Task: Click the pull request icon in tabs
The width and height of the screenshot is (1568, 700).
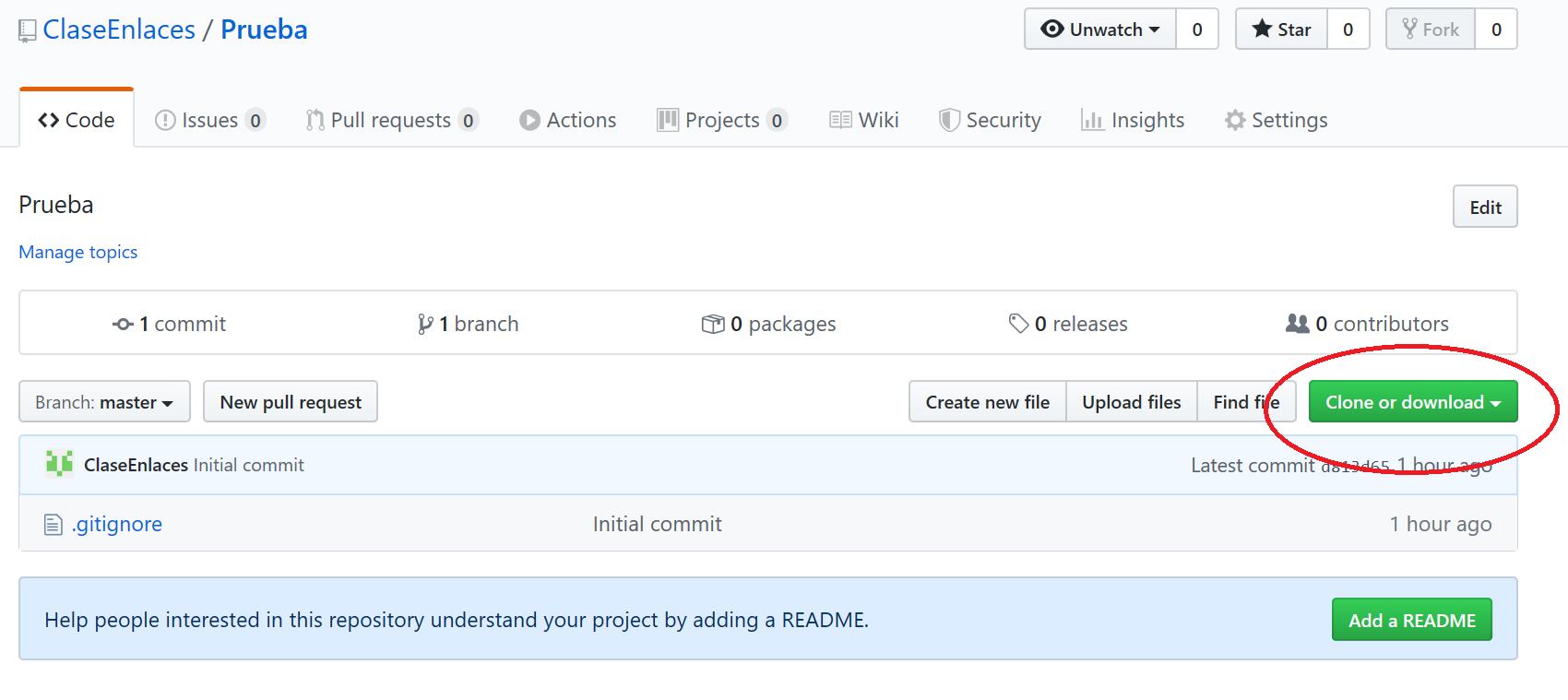Action: tap(315, 120)
